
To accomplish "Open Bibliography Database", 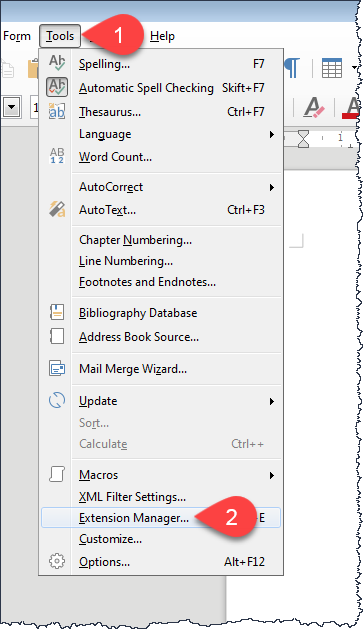I will point(161,313).
